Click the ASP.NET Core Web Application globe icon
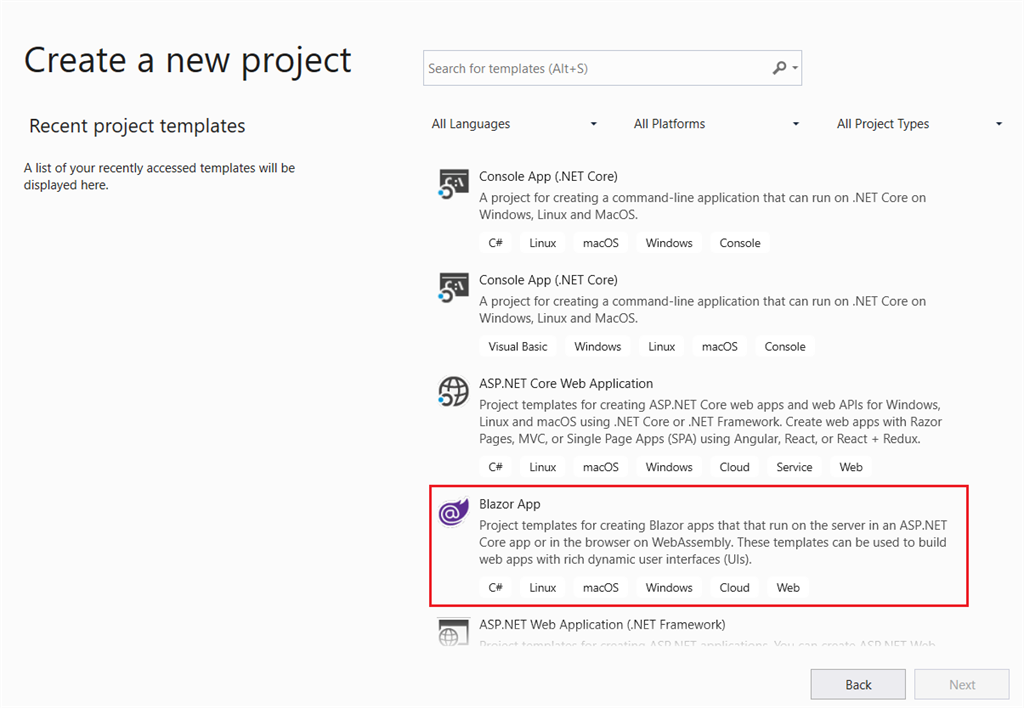This screenshot has width=1024, height=708. [454, 392]
